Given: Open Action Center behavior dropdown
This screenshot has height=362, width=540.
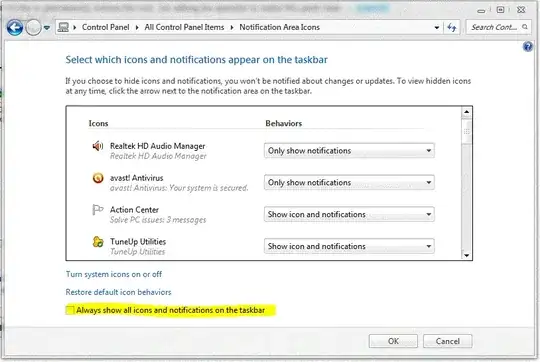Looking at the screenshot, I should (349, 214).
